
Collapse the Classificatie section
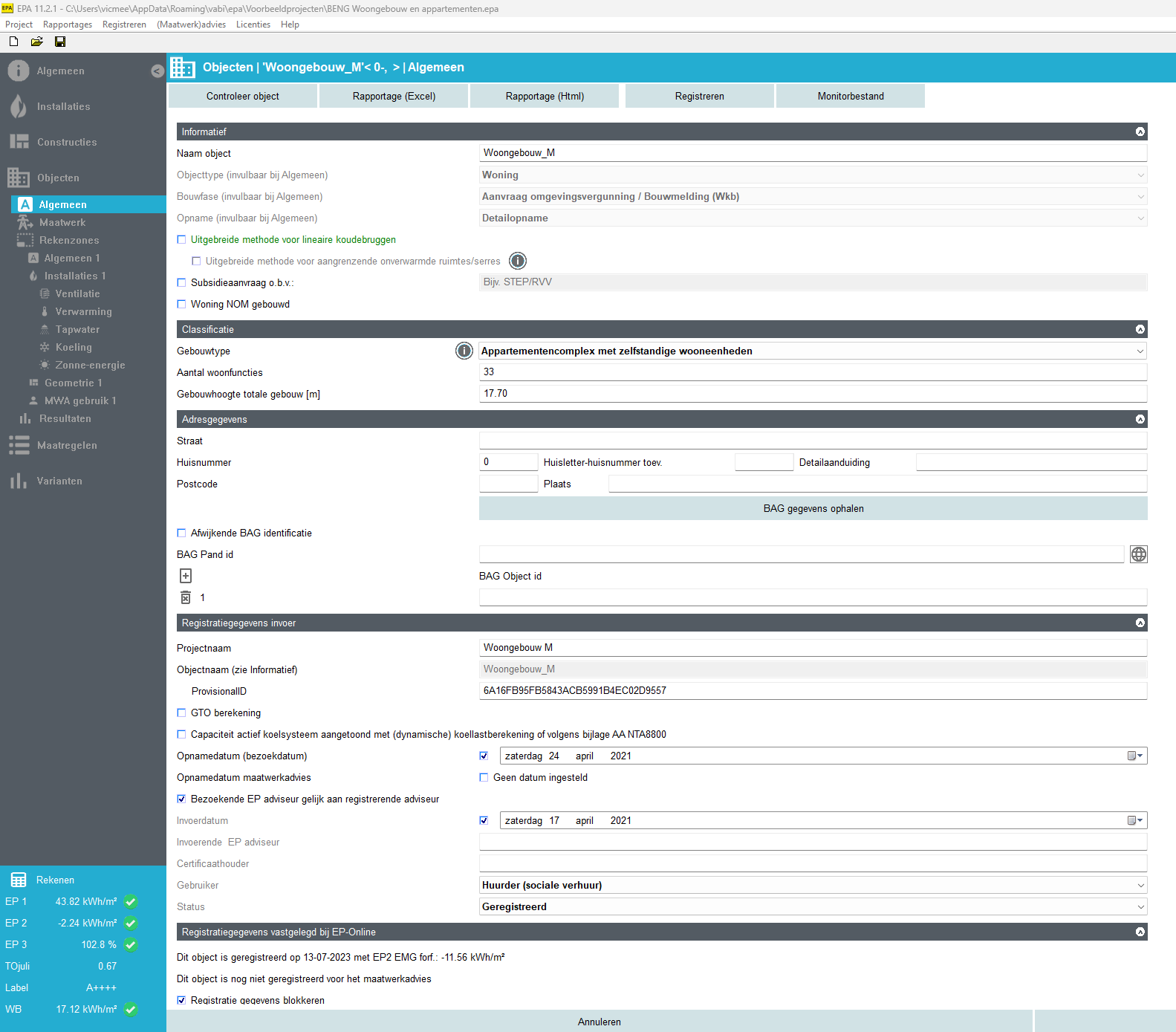[x=1140, y=329]
